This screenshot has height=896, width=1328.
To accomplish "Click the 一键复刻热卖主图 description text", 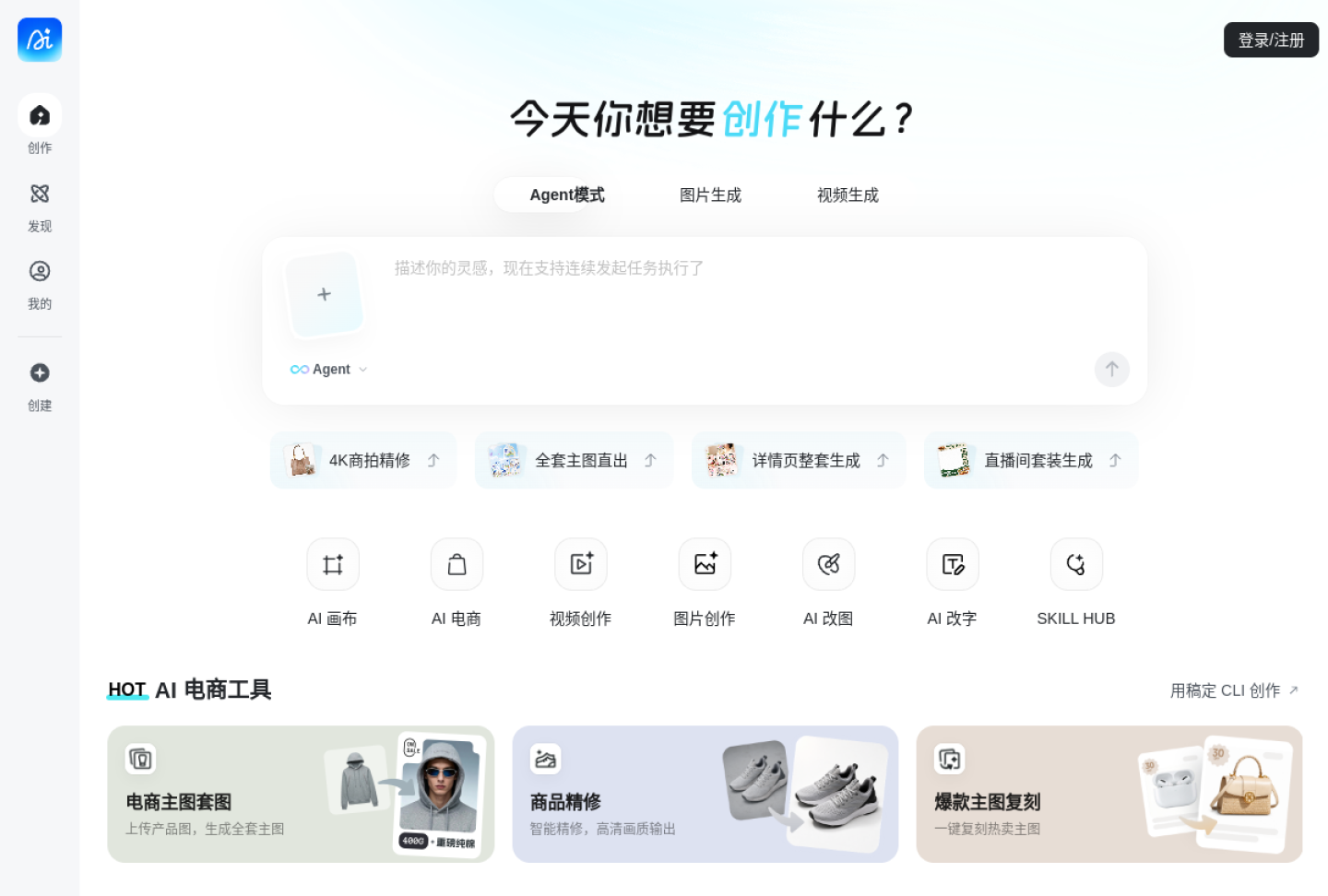I will pos(987,829).
